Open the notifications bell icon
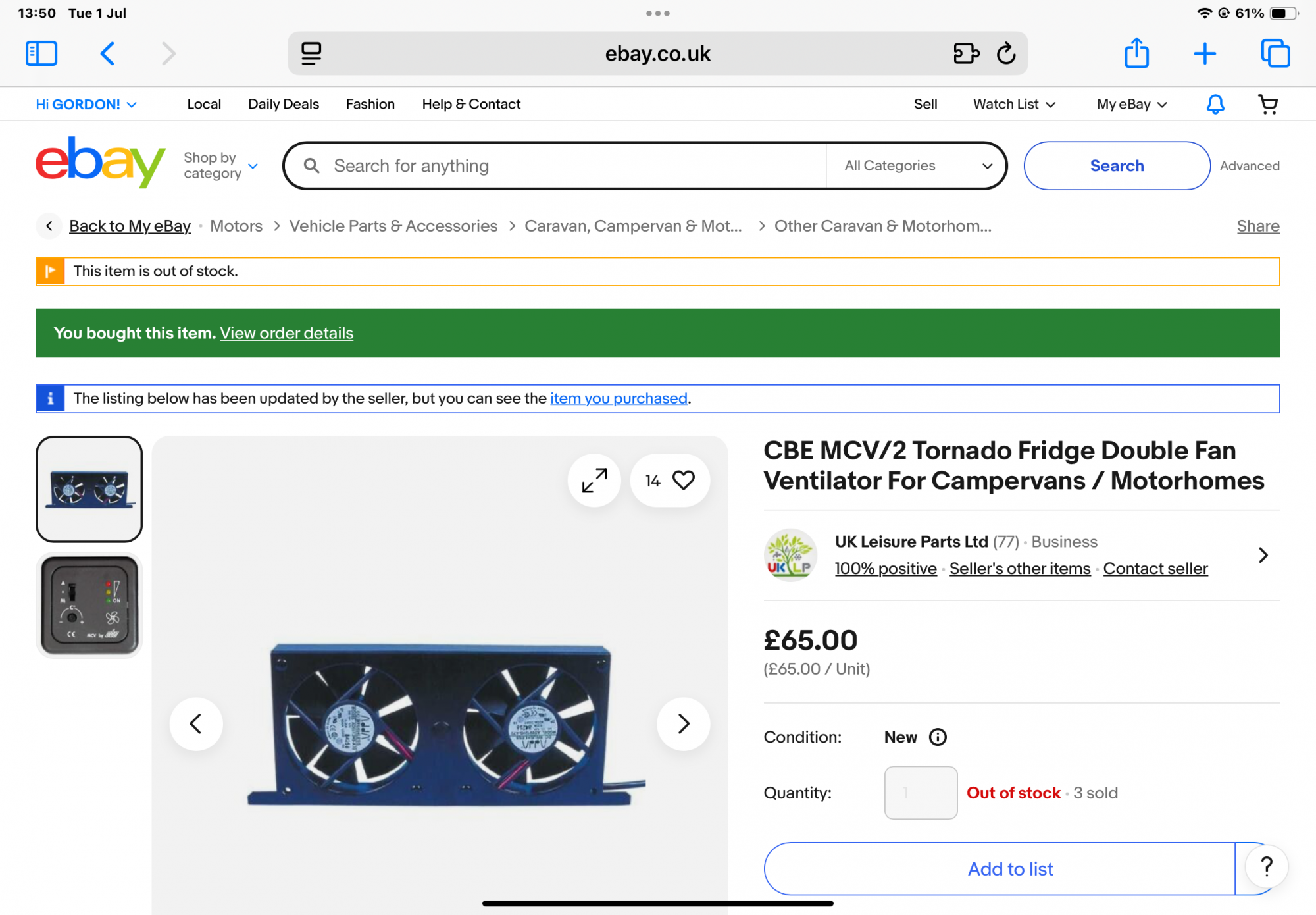The image size is (1316, 915). (1215, 104)
